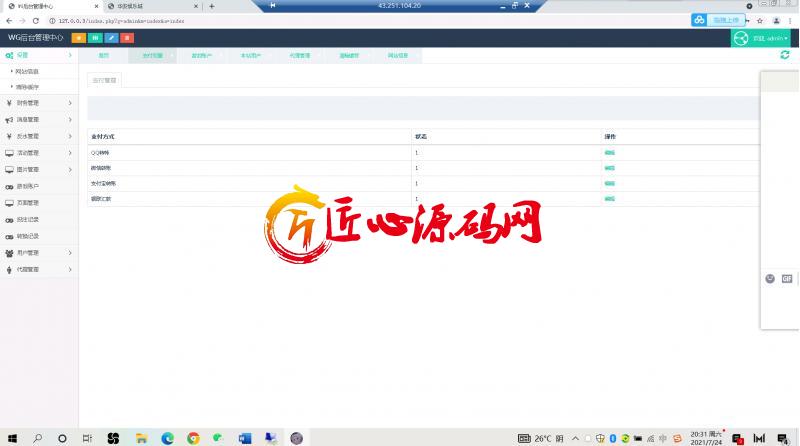Bookmark this page with the star icon
This screenshot has width=800, height=446.
click(760, 21)
